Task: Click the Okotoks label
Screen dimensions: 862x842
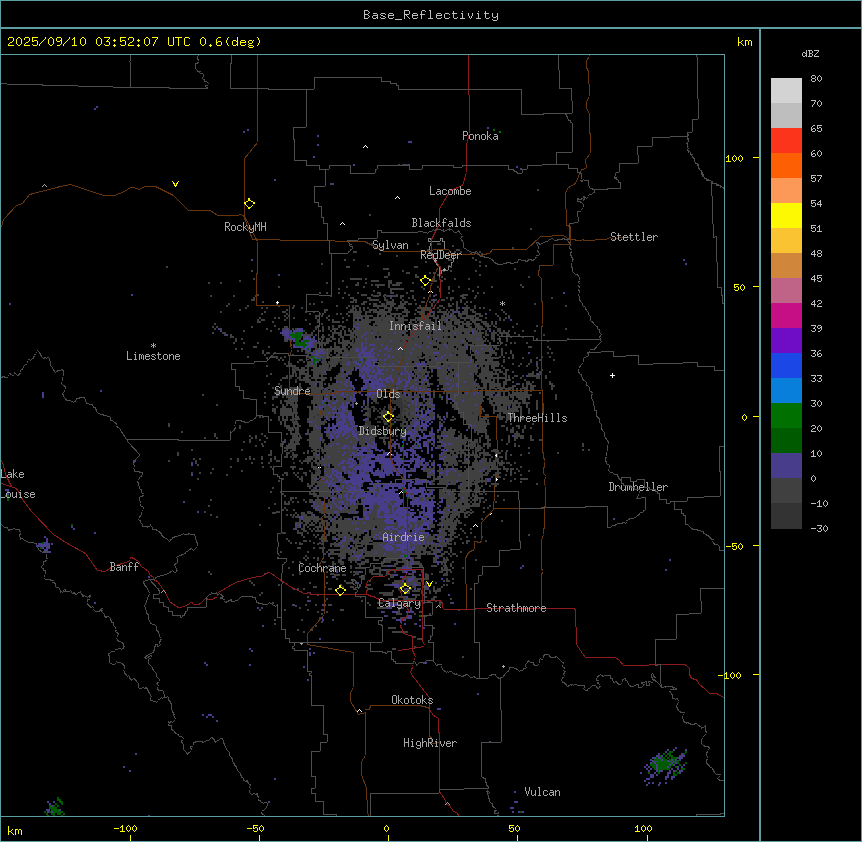Action: [x=412, y=700]
